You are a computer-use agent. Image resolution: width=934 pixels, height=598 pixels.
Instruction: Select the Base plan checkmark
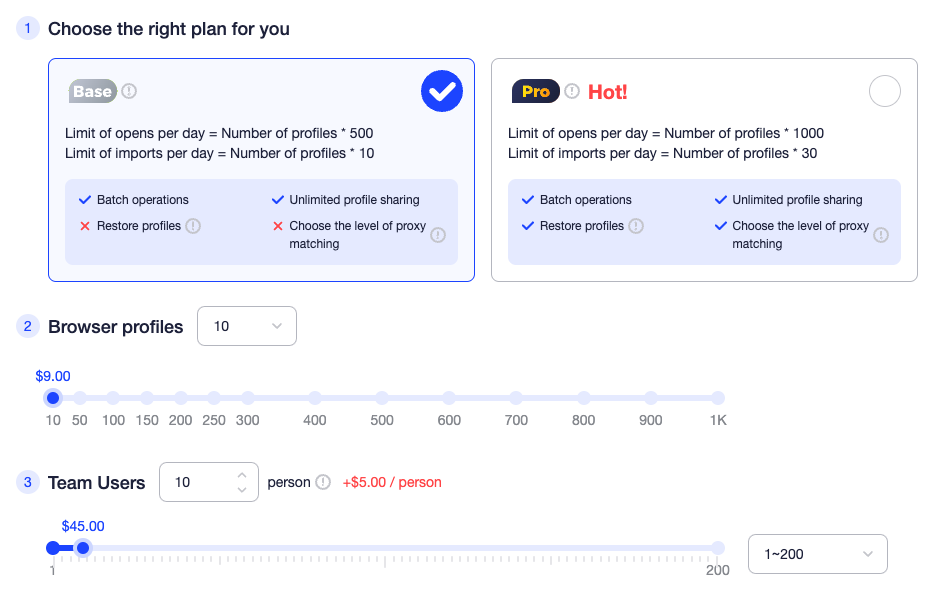click(442, 92)
